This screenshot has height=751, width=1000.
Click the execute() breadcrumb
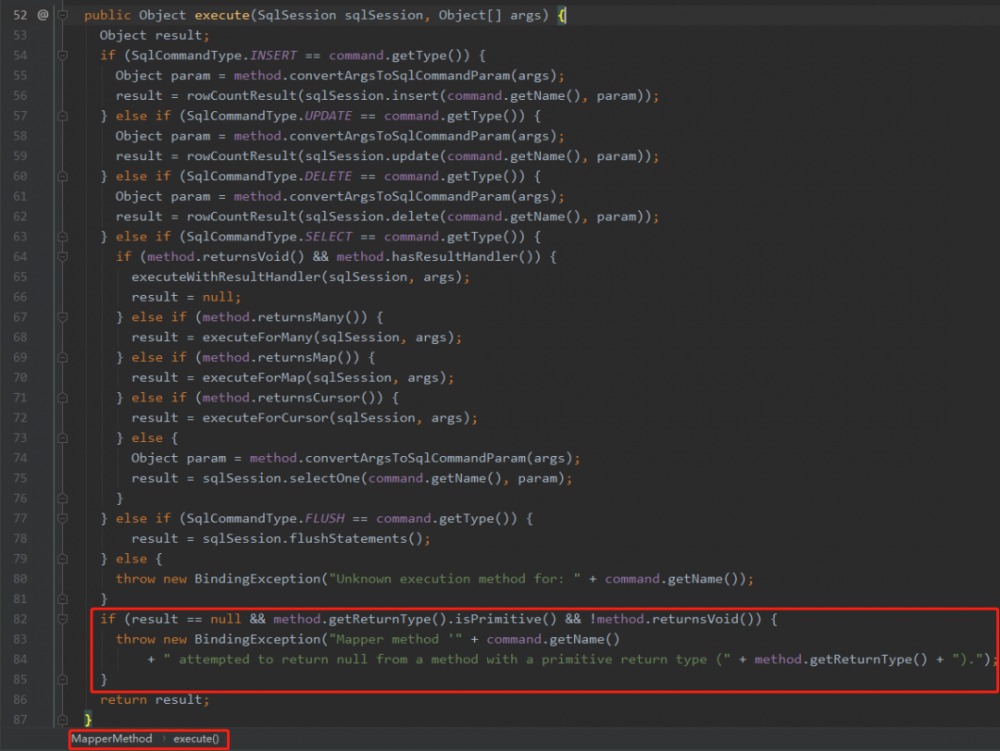tap(196, 738)
